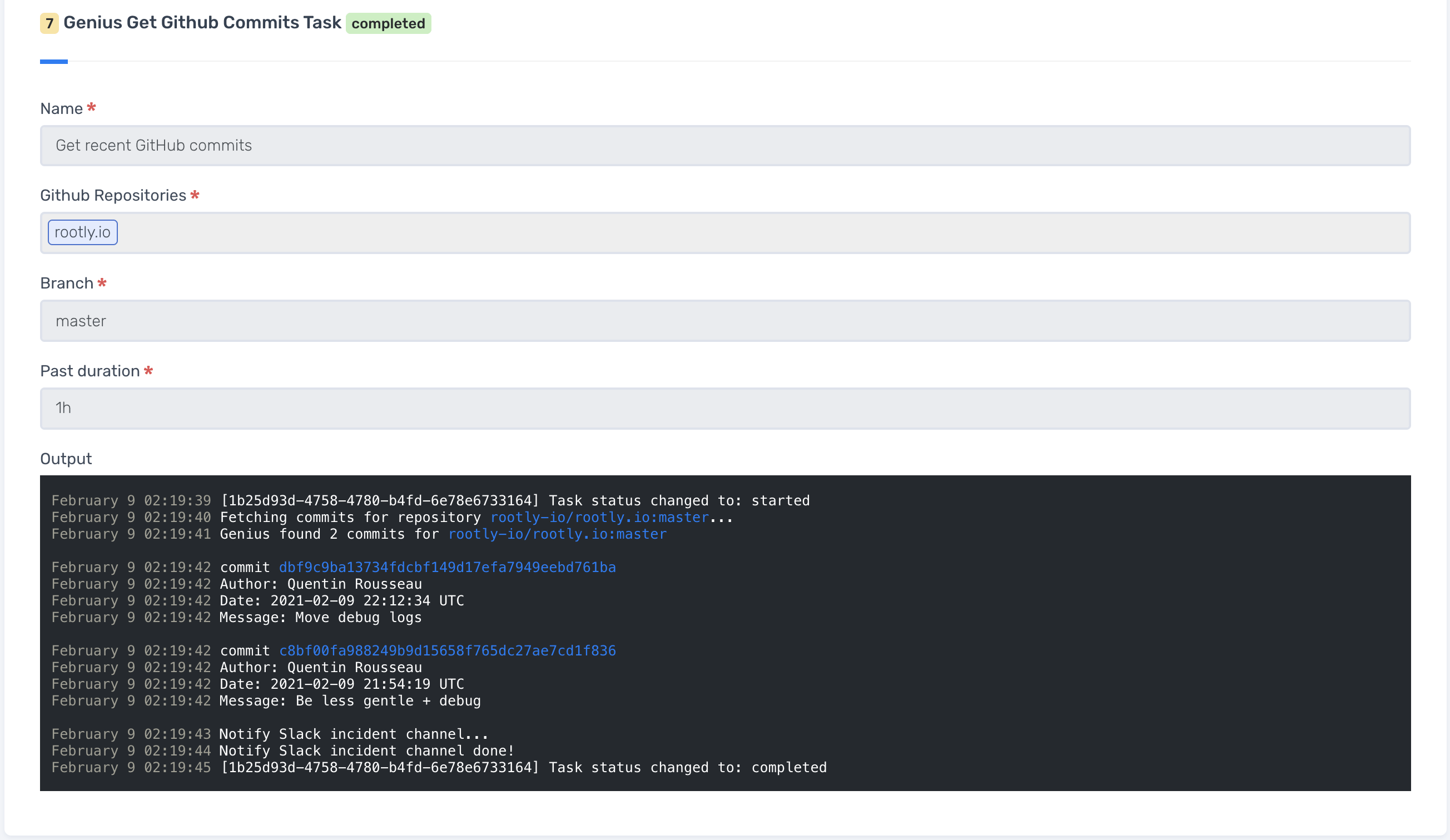Click the Past duration label
The image size is (1450, 840).
click(x=90, y=371)
